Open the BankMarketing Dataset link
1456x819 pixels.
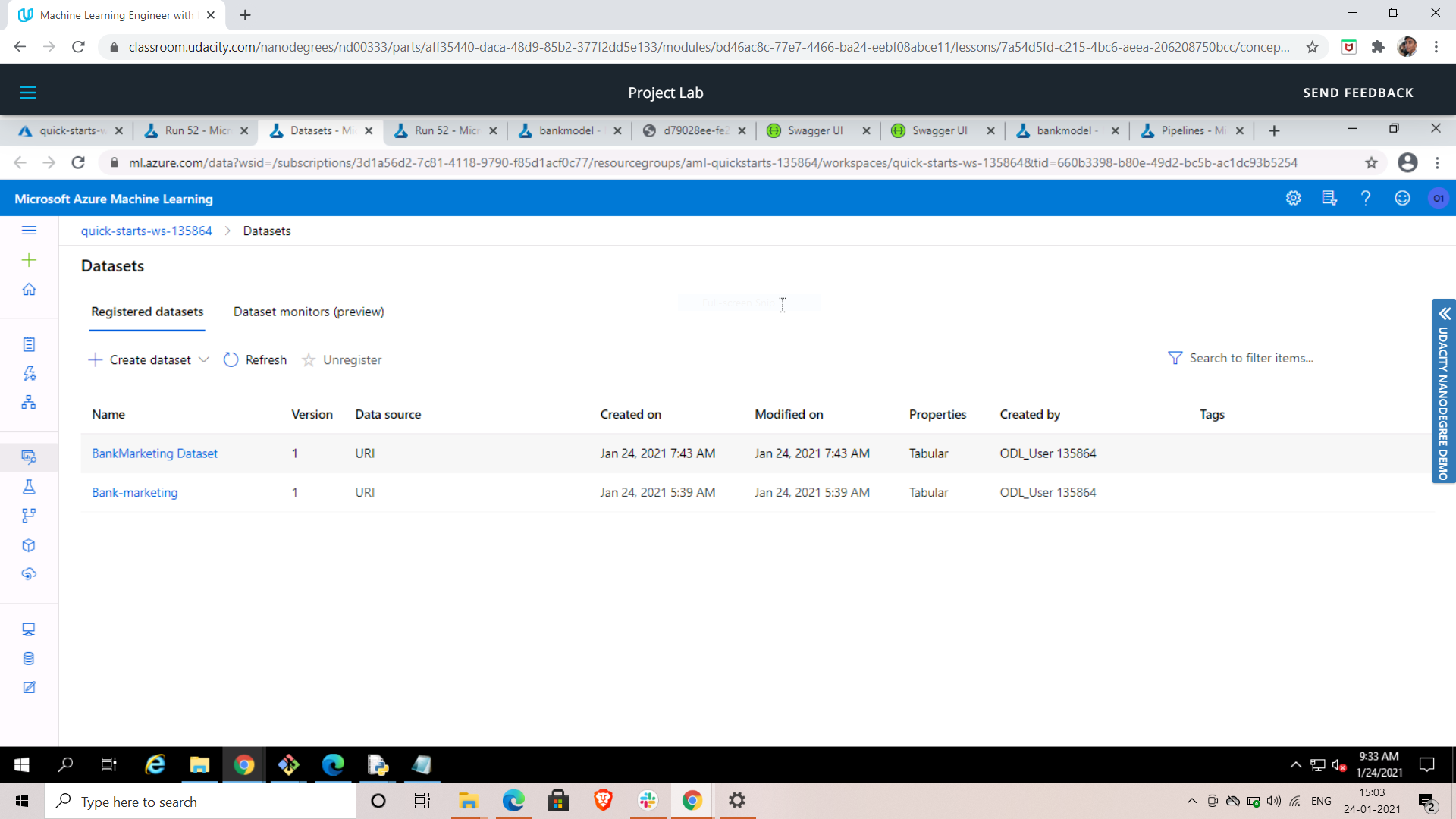tap(155, 453)
